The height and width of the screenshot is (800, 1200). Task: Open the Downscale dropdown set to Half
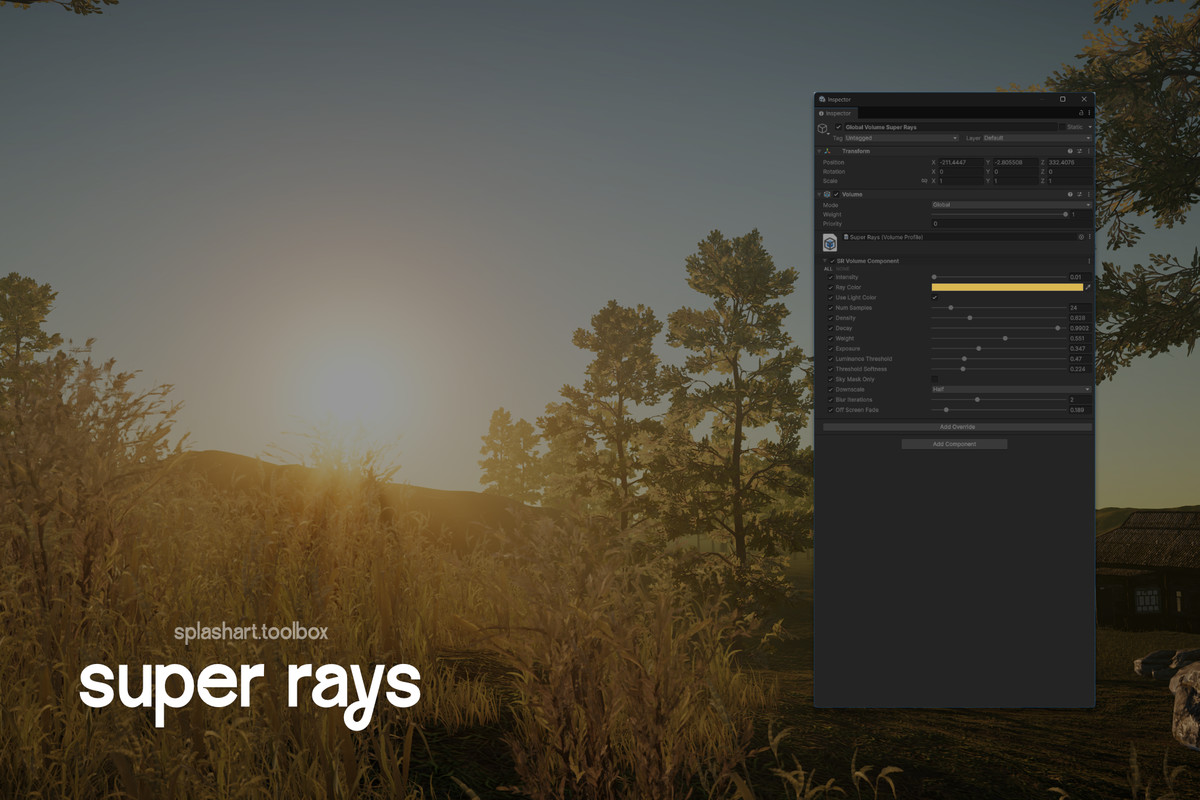(1012, 389)
